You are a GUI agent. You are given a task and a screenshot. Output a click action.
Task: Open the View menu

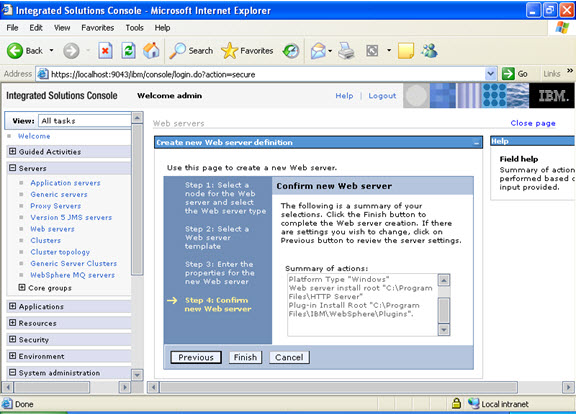point(62,28)
